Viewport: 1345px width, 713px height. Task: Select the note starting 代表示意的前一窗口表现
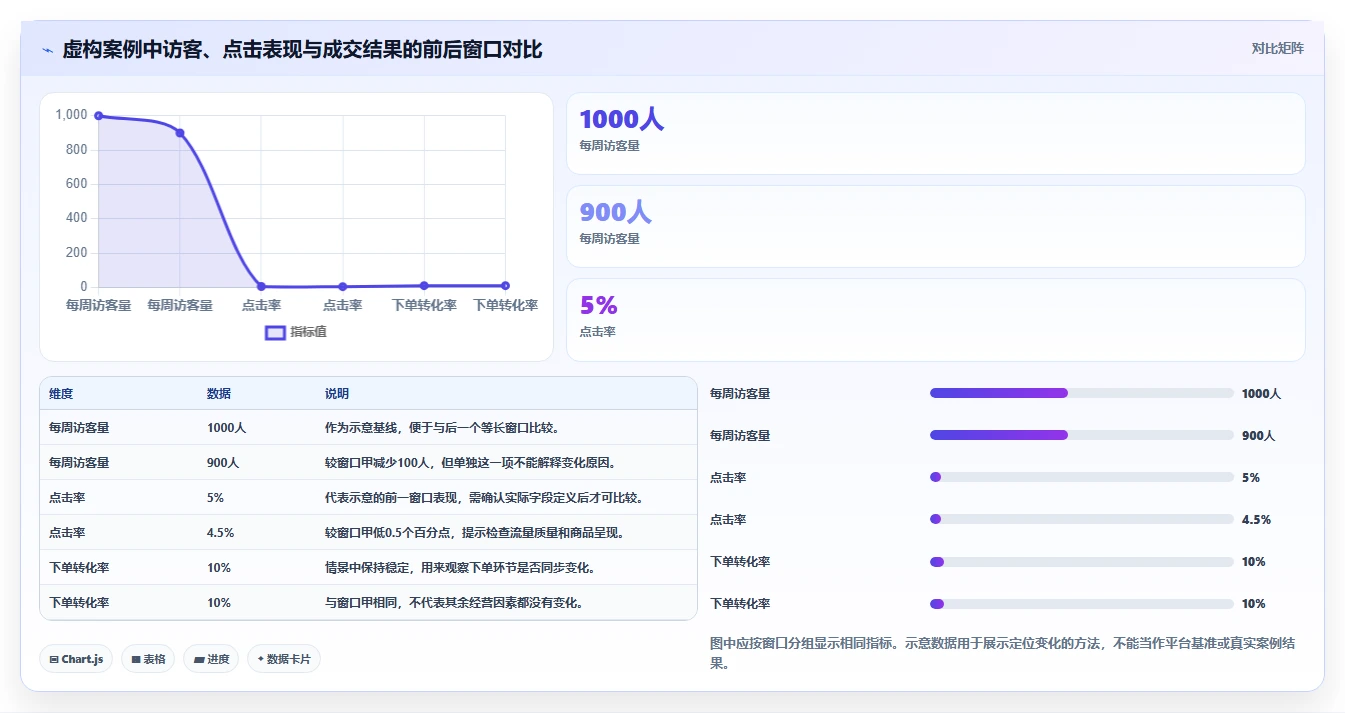(x=485, y=498)
